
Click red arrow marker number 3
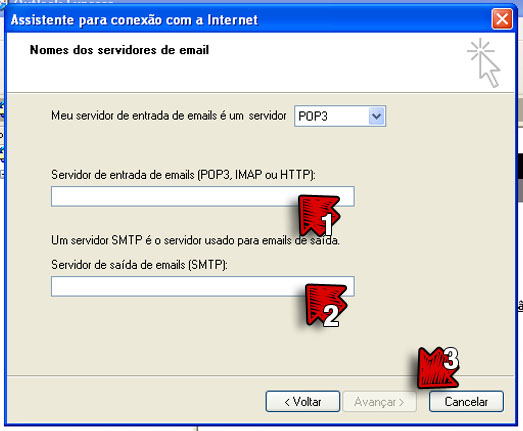click(x=438, y=368)
